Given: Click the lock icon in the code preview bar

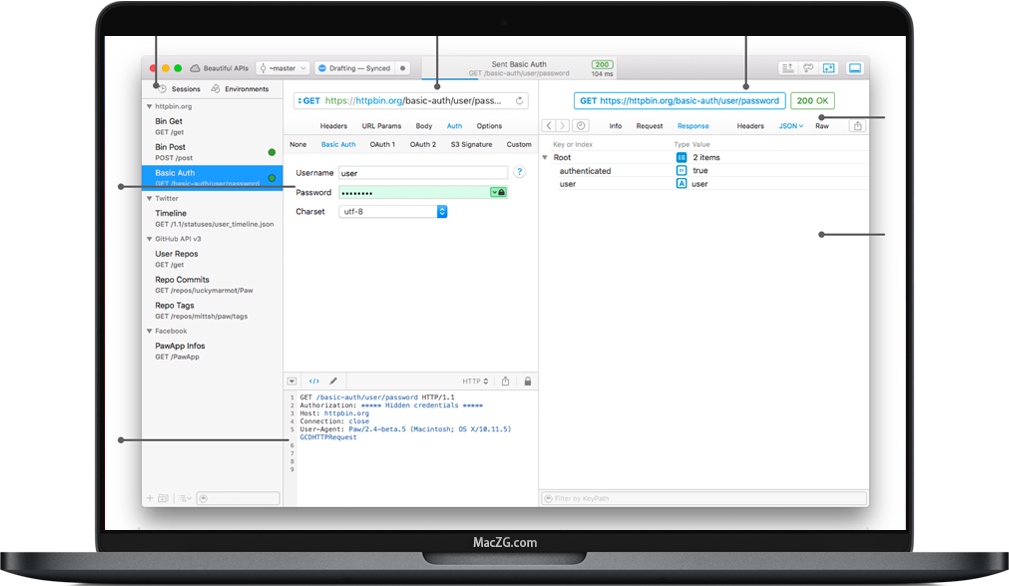Looking at the screenshot, I should click(x=527, y=381).
